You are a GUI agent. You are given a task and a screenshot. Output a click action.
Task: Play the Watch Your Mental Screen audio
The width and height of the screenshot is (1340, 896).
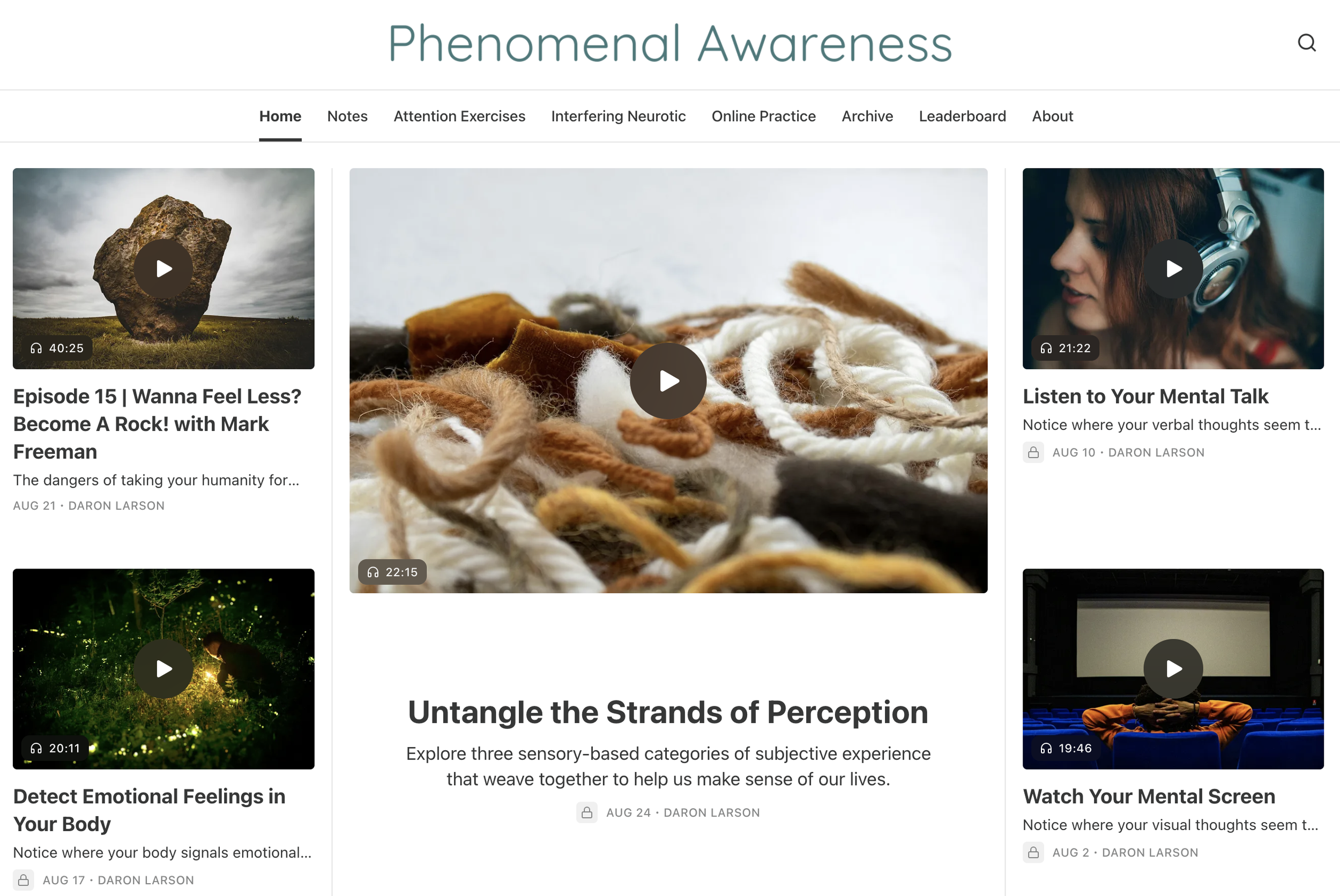click(1173, 669)
